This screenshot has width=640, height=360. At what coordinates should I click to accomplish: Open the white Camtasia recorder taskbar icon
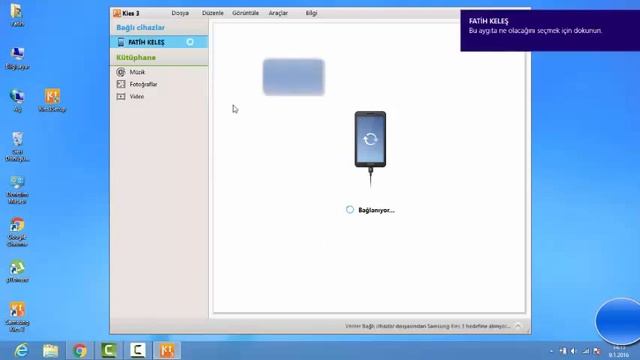coord(138,350)
